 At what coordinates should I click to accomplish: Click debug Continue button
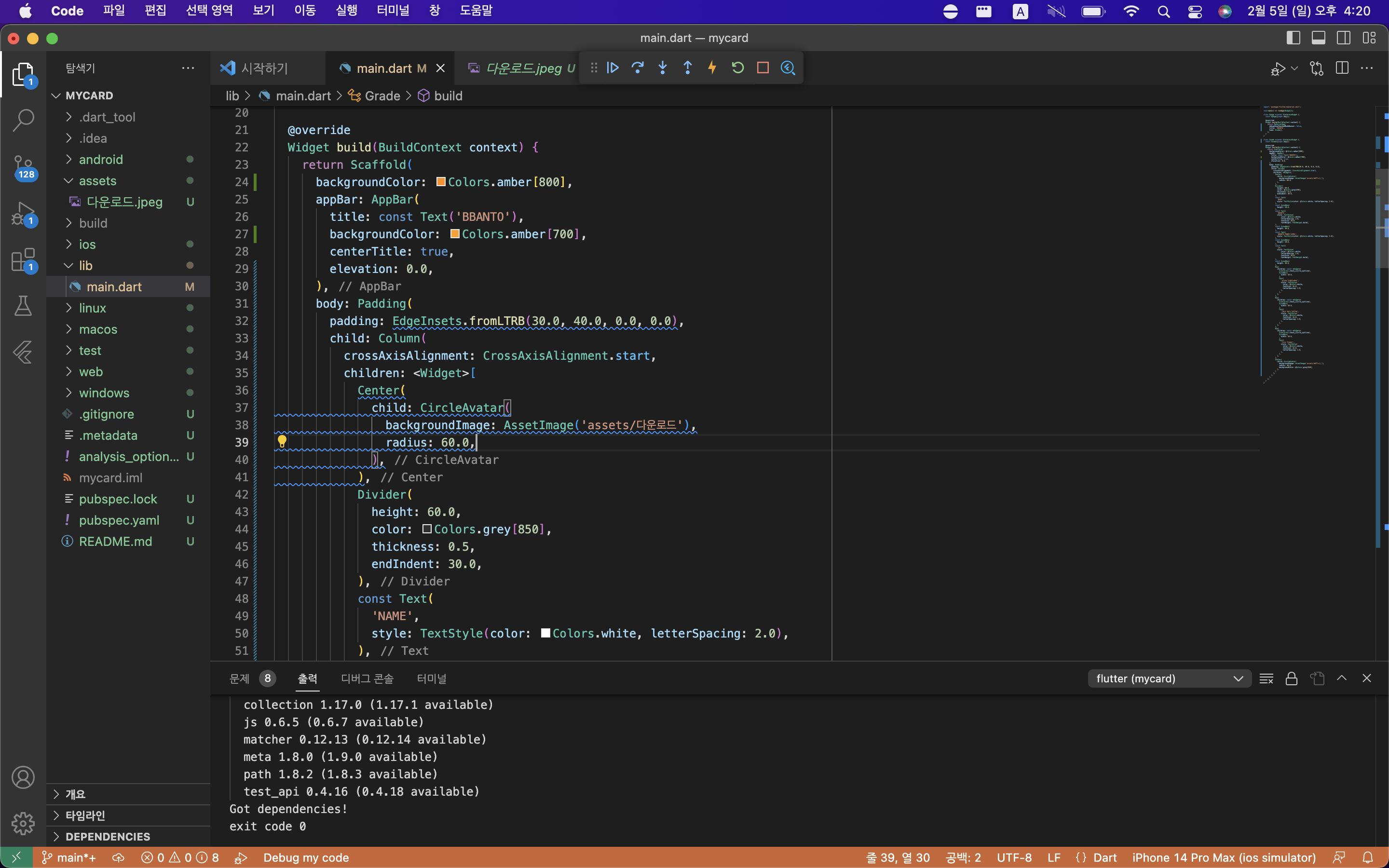pos(613,68)
